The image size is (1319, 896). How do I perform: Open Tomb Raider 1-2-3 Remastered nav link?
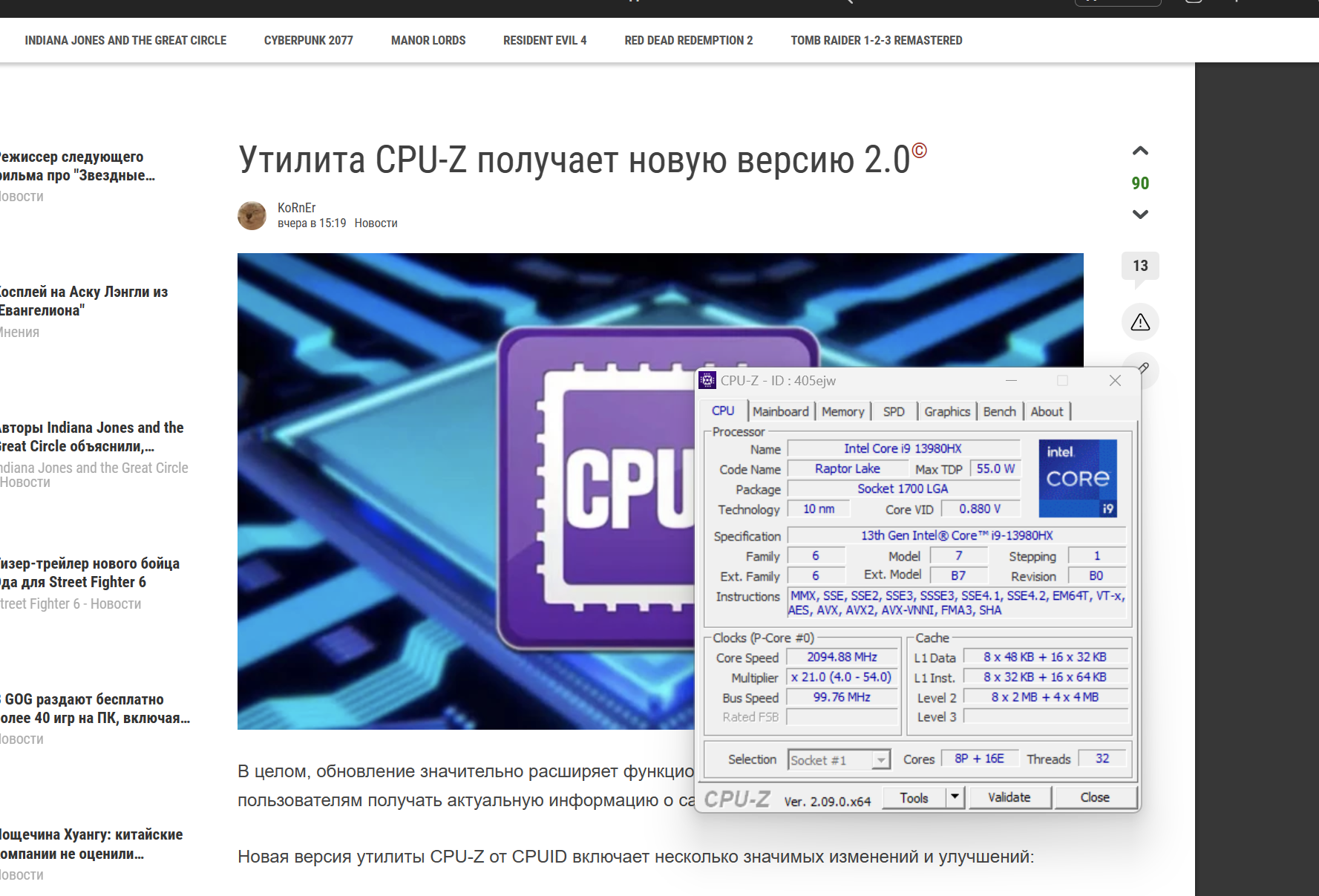(877, 40)
